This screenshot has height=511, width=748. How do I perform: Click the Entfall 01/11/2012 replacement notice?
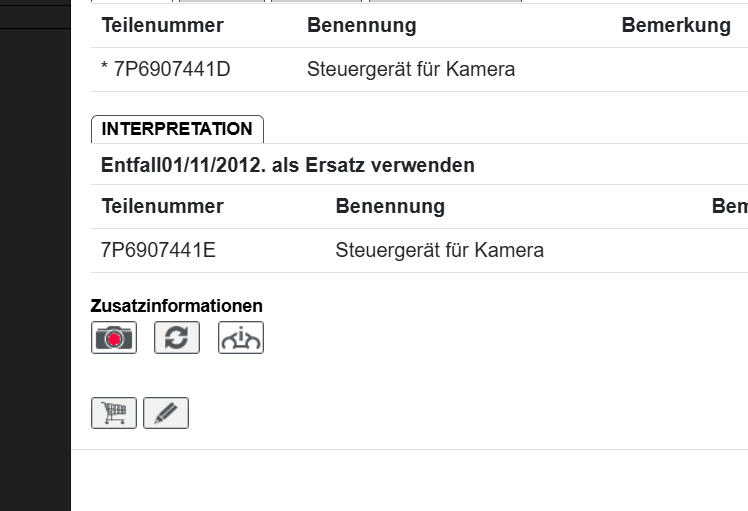[288, 165]
